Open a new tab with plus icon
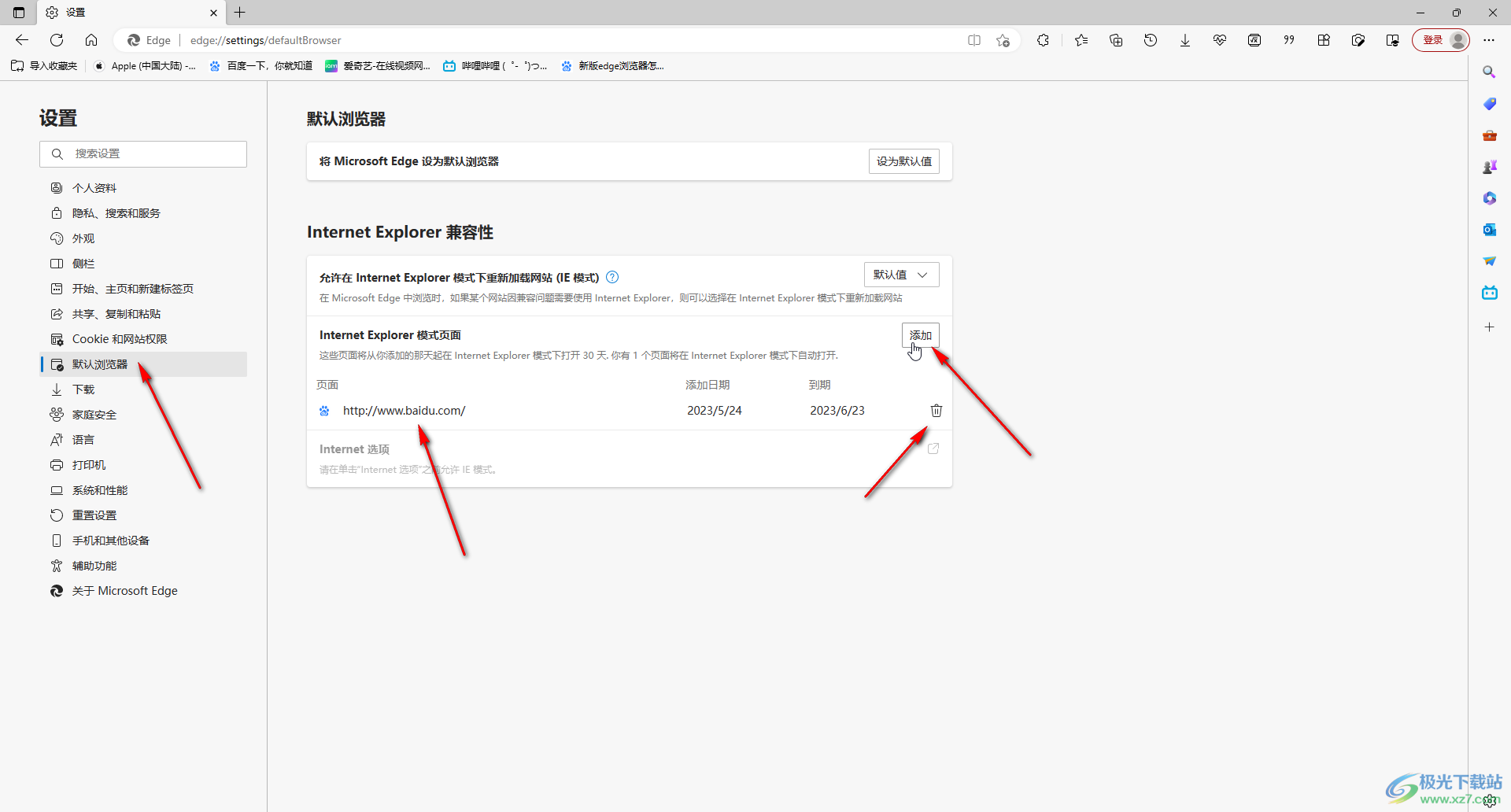Viewport: 1511px width, 812px height. (240, 13)
